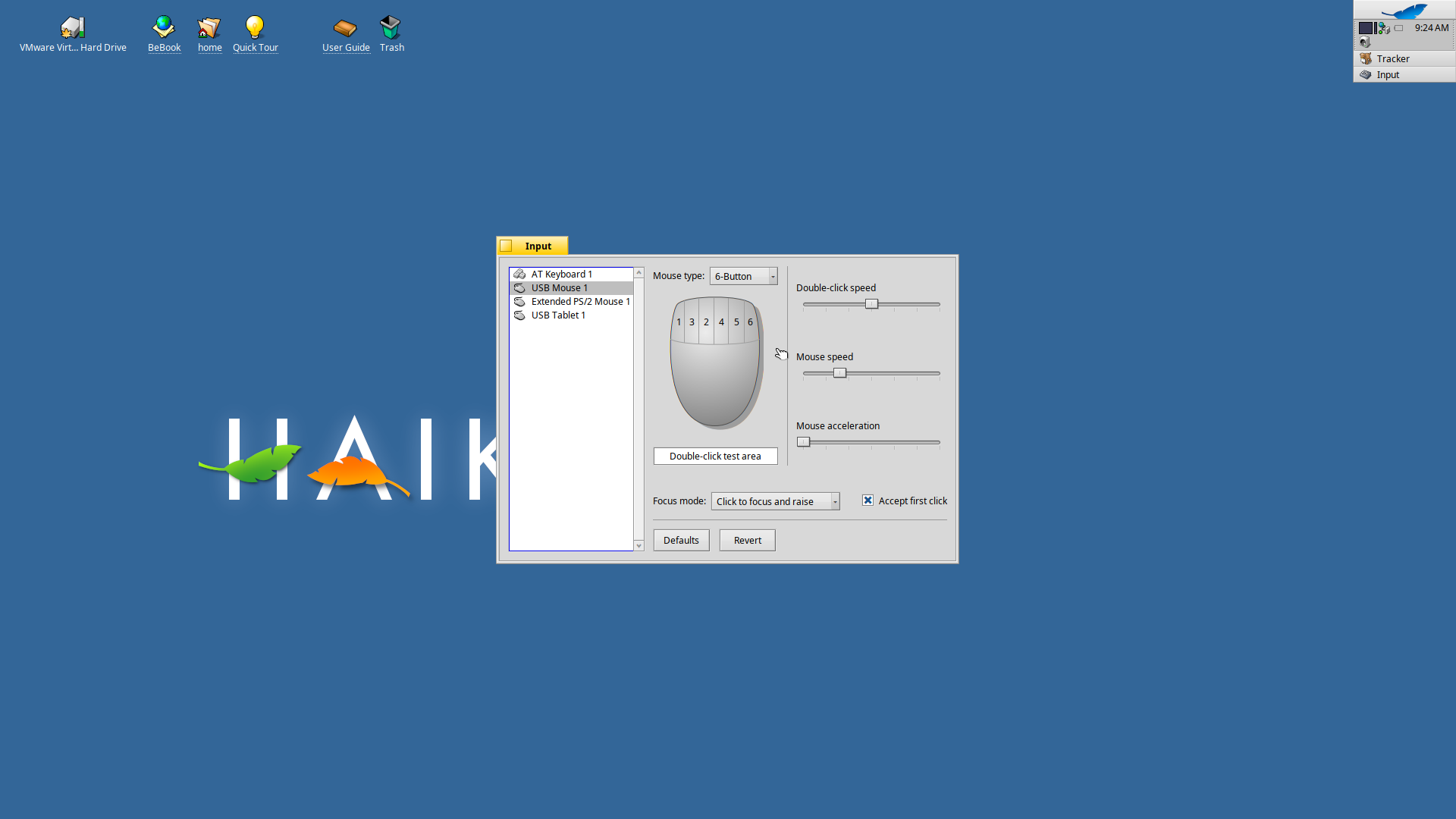Click mouse button 6 on the mouse diagram

click(x=750, y=322)
